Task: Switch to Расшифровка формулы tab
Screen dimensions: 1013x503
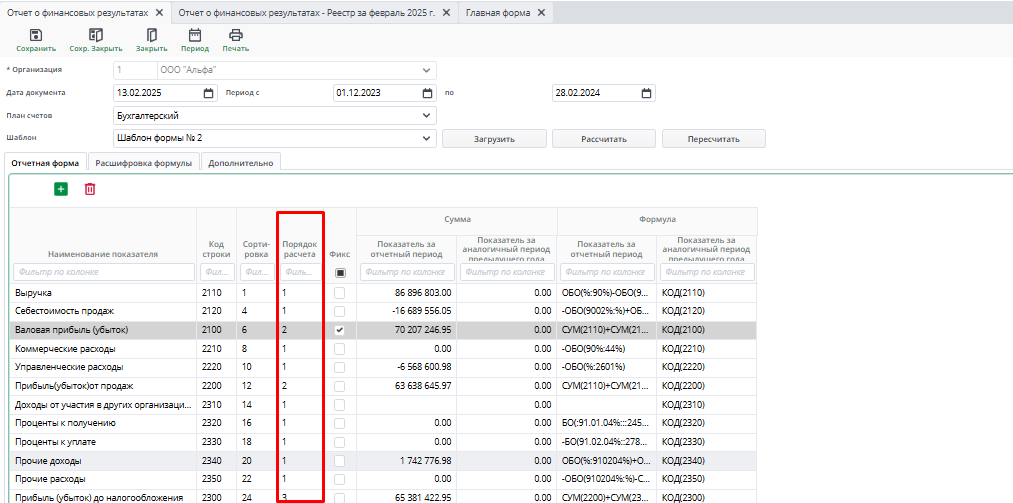Action: (x=144, y=163)
